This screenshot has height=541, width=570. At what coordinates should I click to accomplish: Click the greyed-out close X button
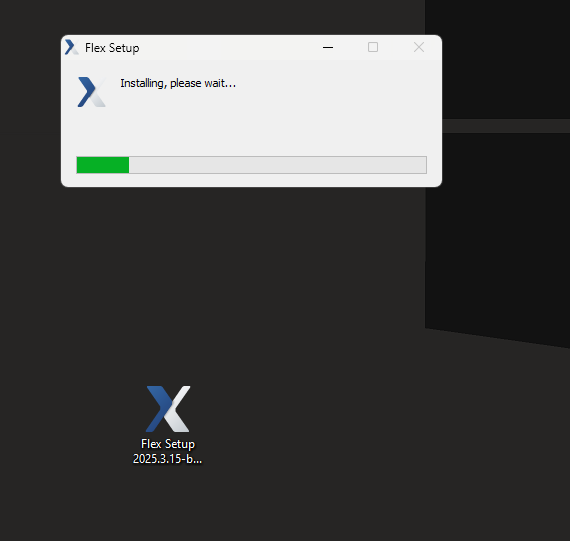coord(419,47)
